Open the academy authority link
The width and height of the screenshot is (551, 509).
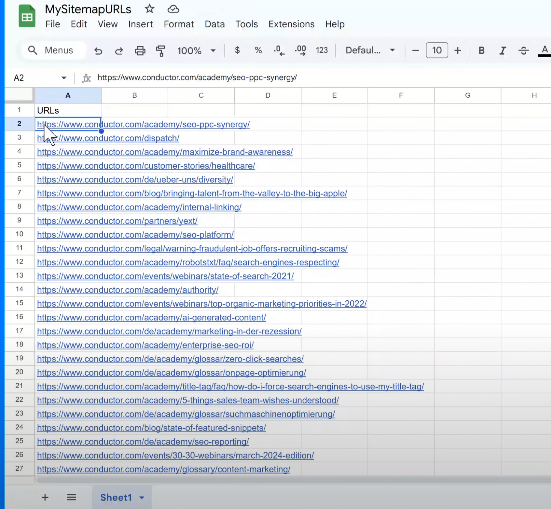coord(128,290)
